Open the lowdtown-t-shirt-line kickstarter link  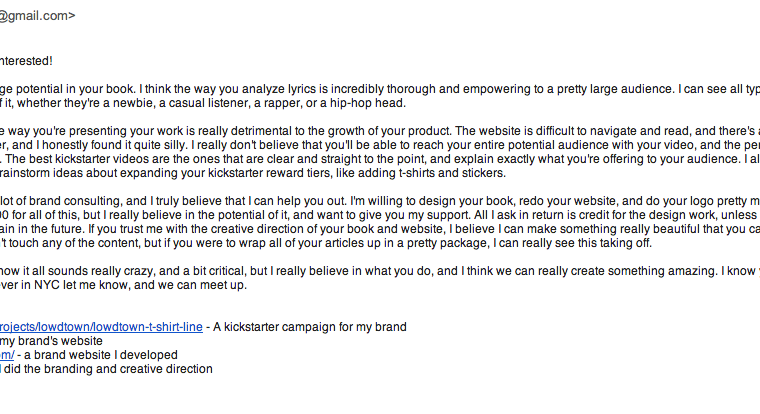coord(101,327)
